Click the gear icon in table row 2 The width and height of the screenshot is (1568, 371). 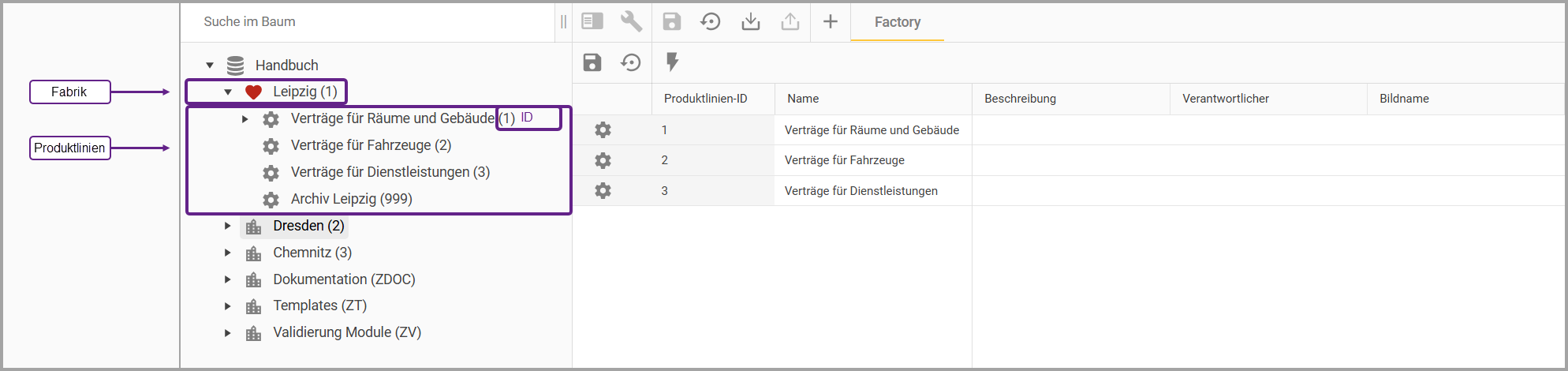[x=603, y=160]
